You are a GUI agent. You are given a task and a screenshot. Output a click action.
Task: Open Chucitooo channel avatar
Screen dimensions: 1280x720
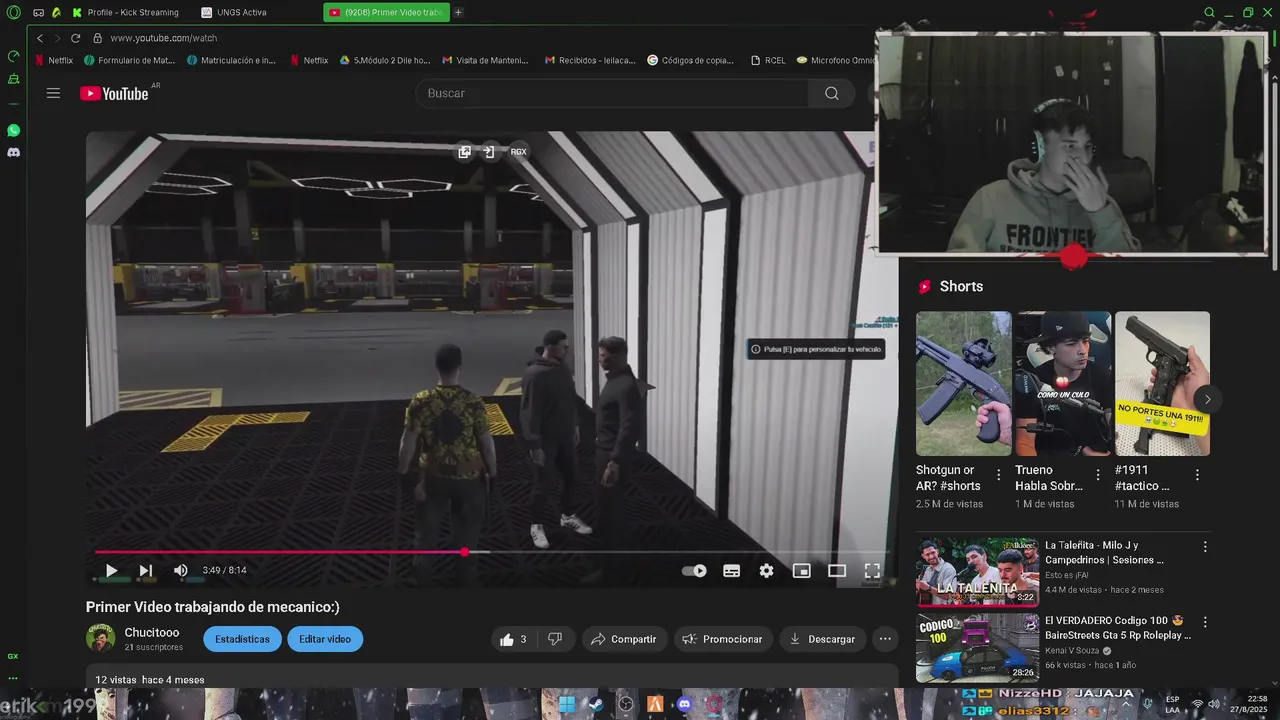pyautogui.click(x=100, y=638)
